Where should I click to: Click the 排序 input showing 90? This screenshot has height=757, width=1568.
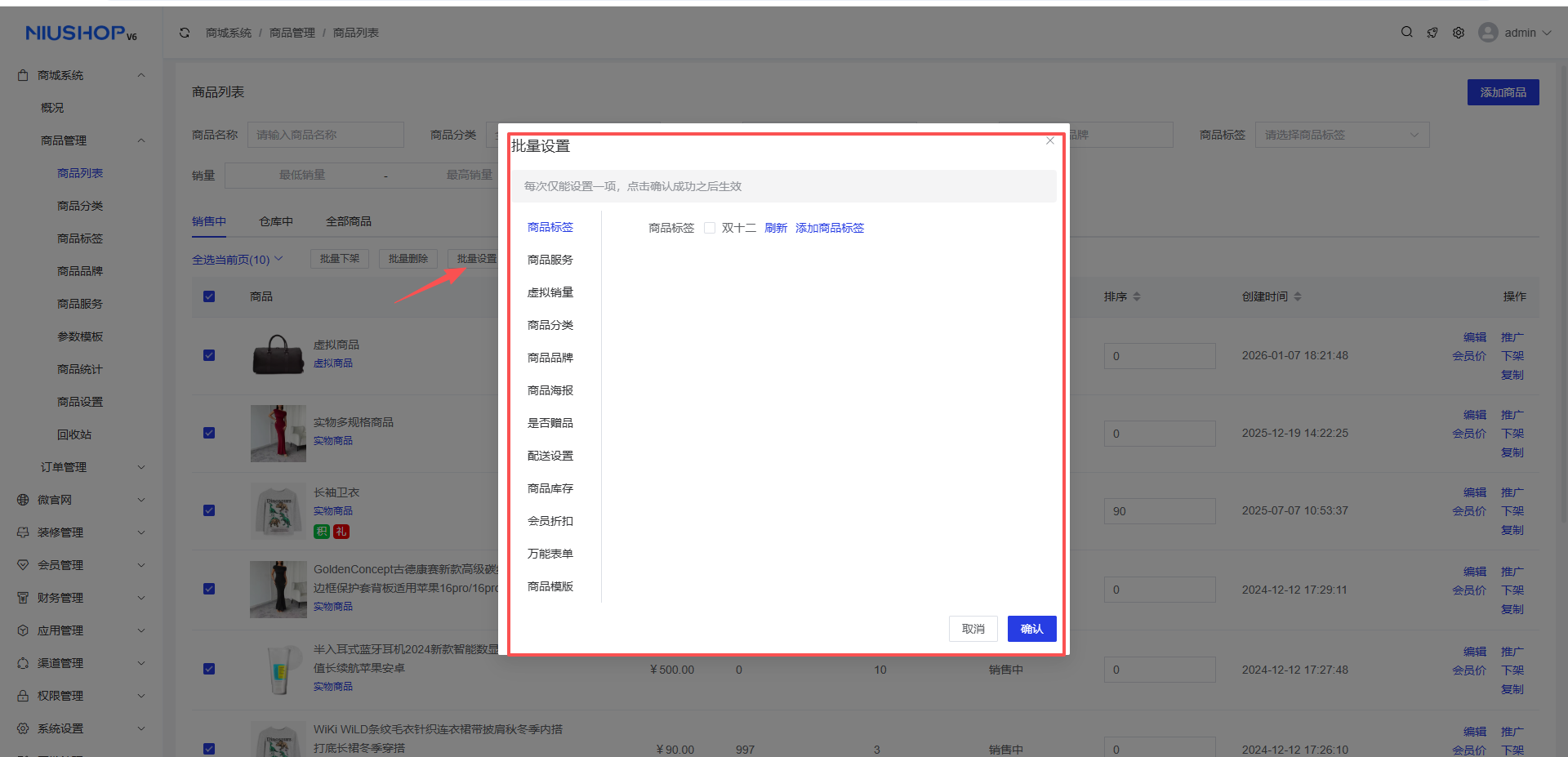coord(1159,511)
